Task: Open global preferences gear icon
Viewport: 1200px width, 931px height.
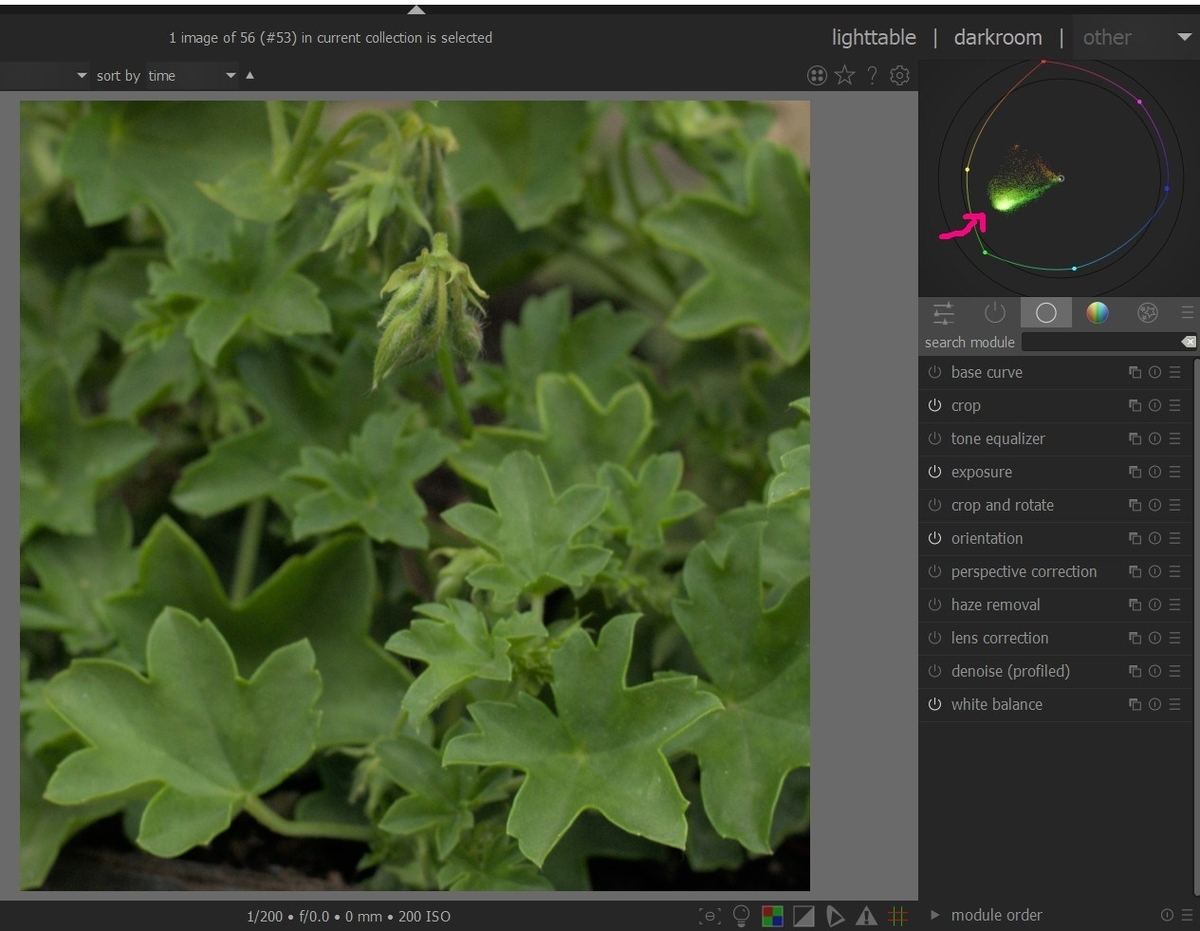Action: pos(900,75)
